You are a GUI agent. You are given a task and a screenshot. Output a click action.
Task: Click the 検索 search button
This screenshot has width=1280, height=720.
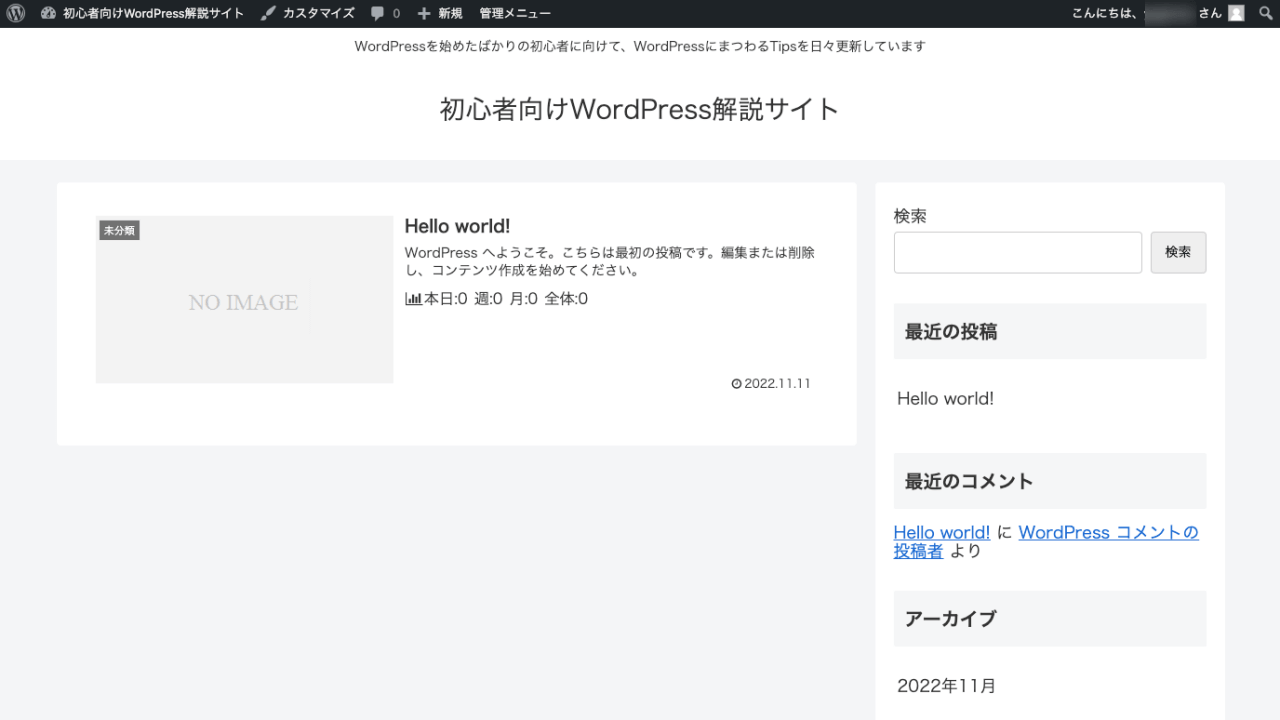[x=1178, y=252]
